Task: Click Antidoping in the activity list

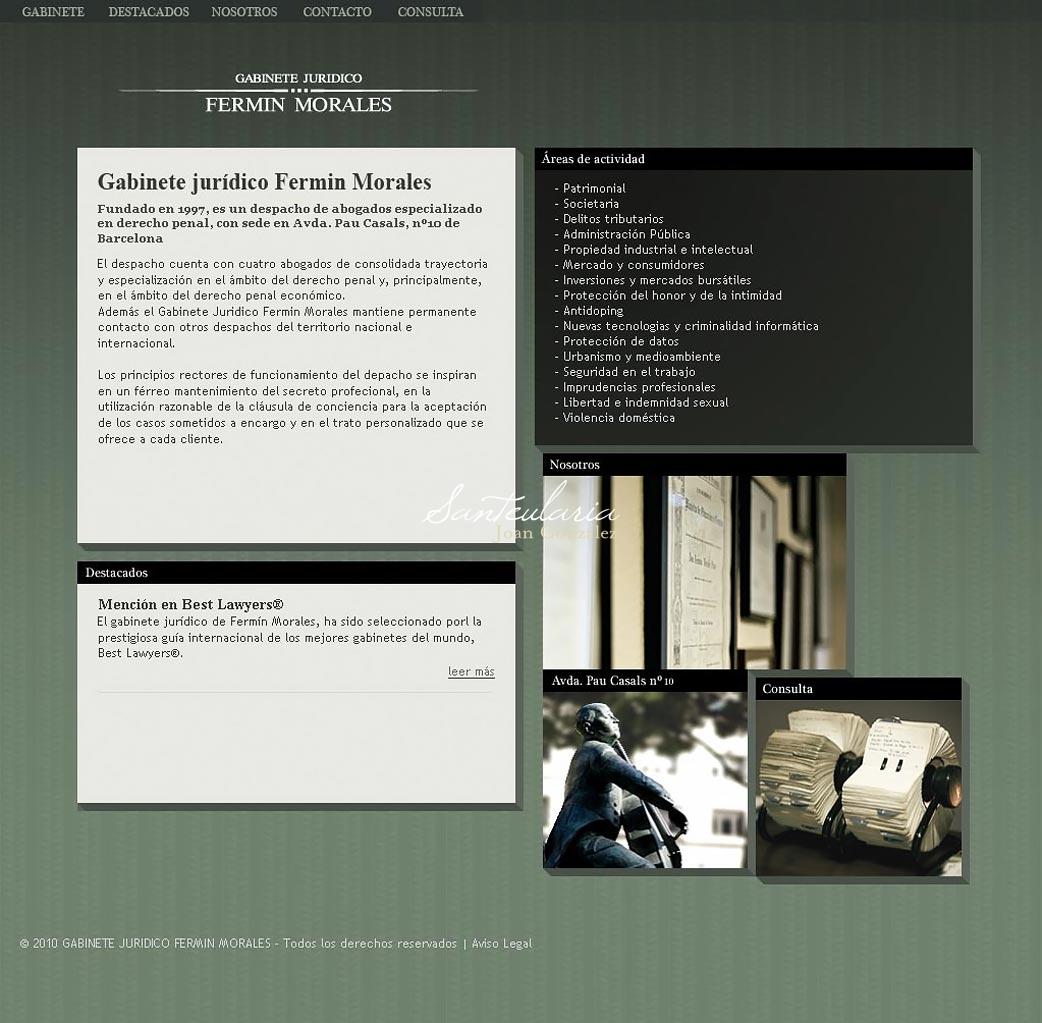Action: [x=593, y=311]
